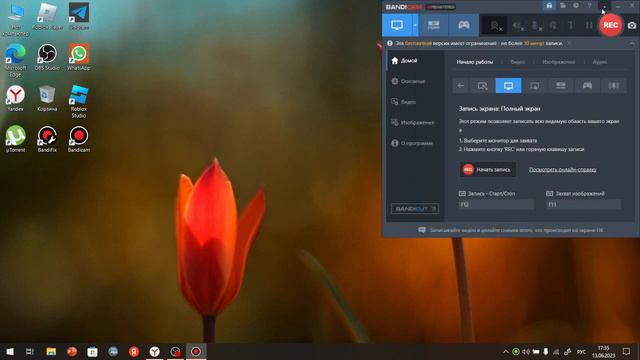Open Telegram desktop shortcut
640x360 pixels.
79,17
